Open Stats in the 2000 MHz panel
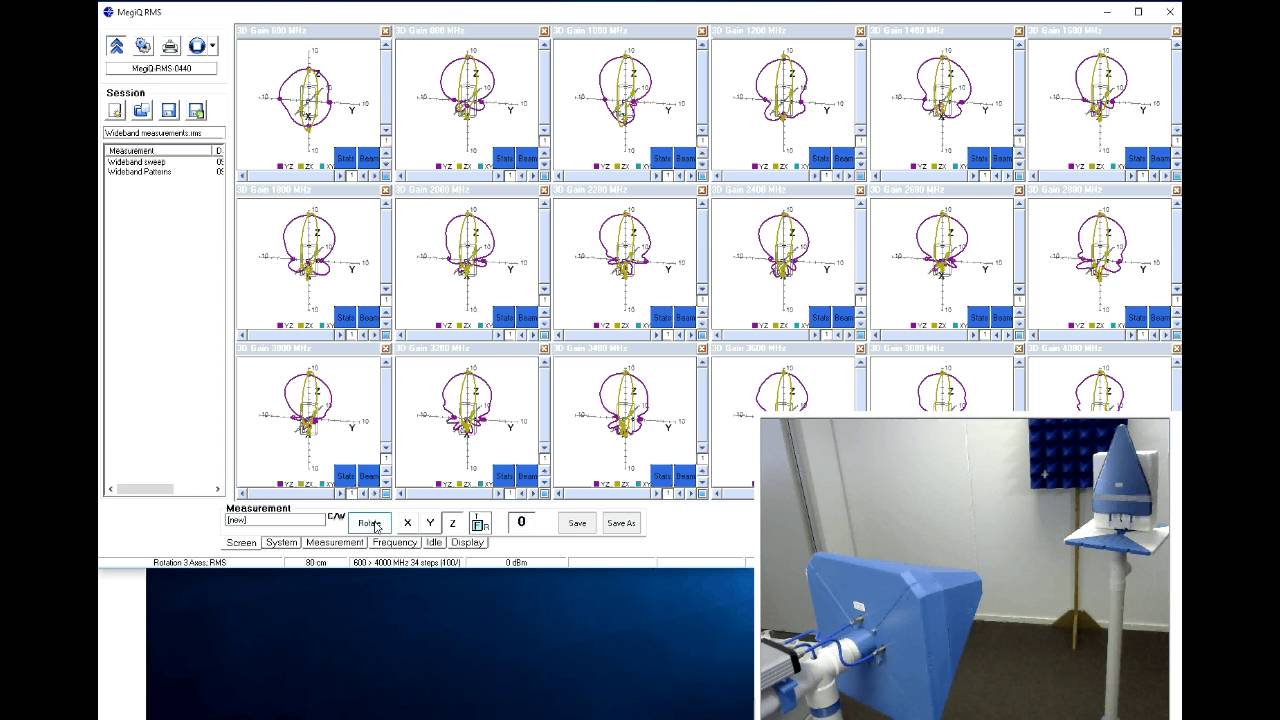Screen dimensions: 1280x720 (504, 317)
